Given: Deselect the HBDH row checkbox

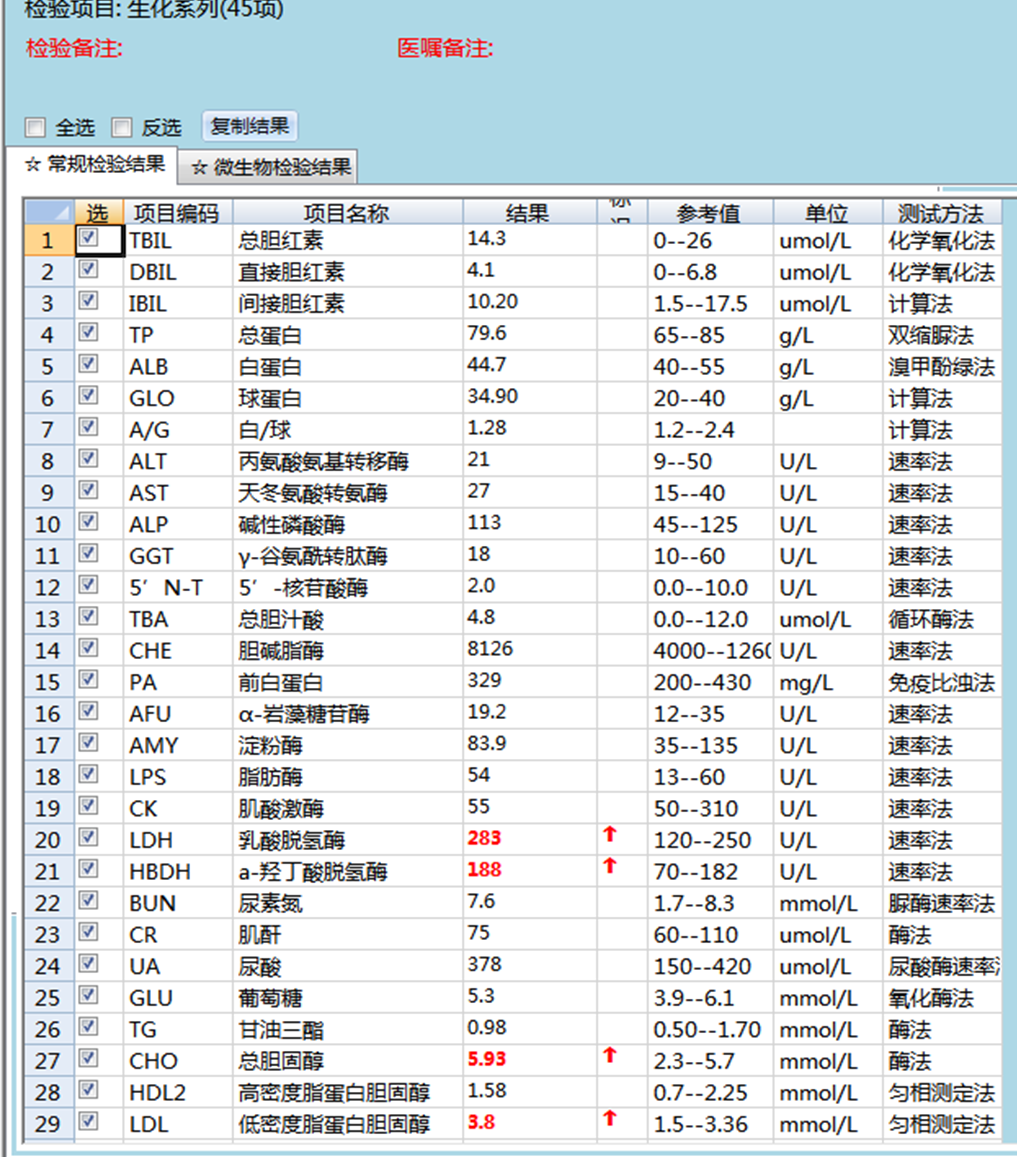Looking at the screenshot, I should pyautogui.click(x=88, y=868).
